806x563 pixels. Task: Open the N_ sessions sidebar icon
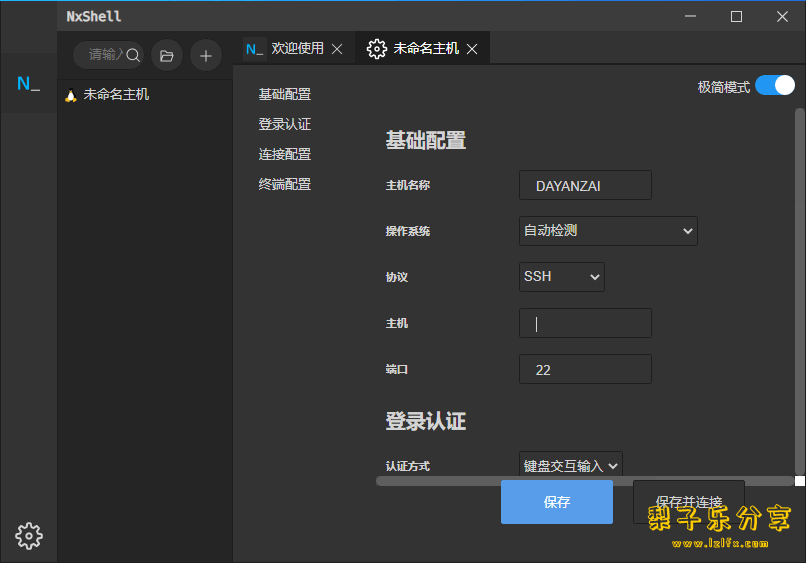click(x=28, y=83)
